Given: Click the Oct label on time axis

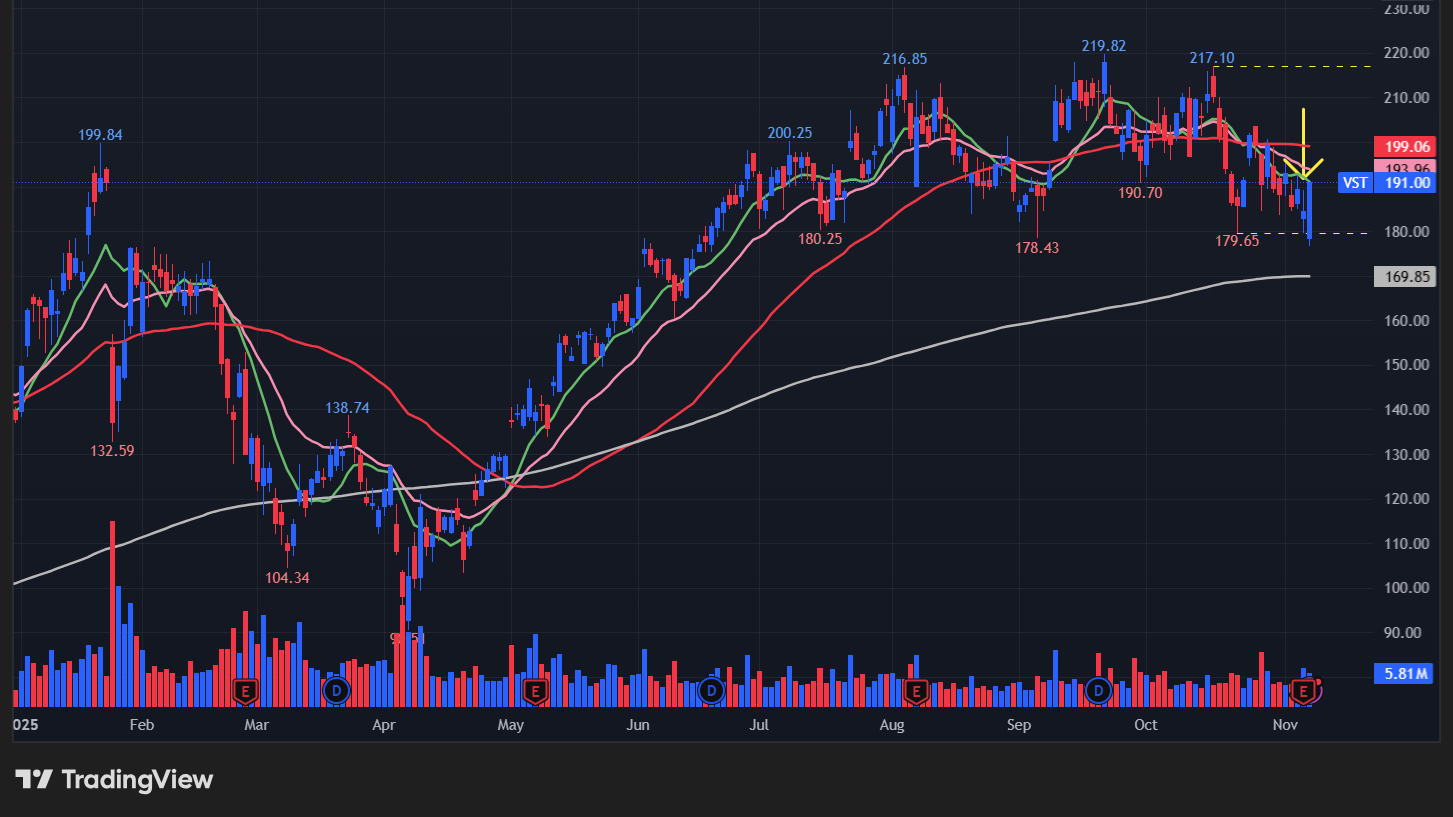Looking at the screenshot, I should point(1146,724).
